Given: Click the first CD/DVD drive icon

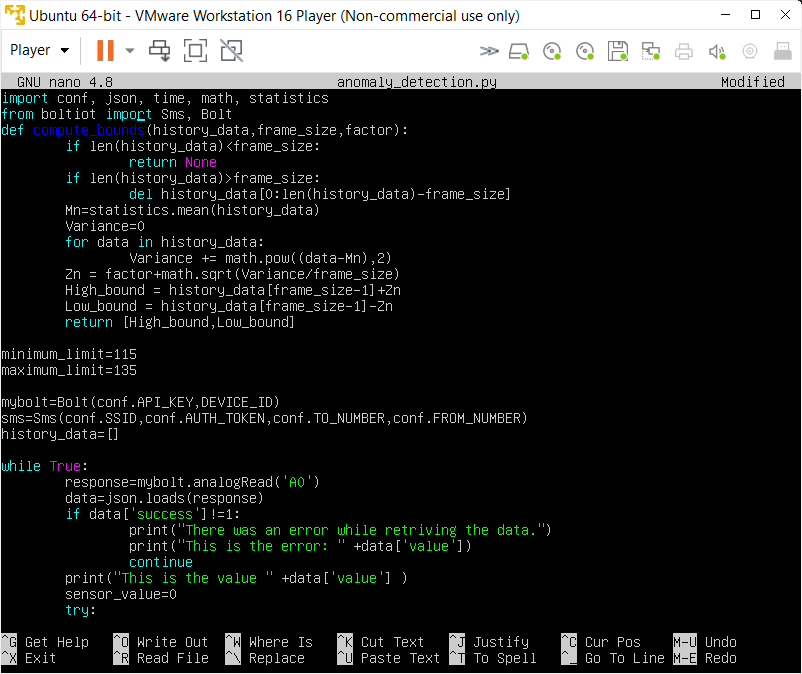Looking at the screenshot, I should [x=552, y=51].
